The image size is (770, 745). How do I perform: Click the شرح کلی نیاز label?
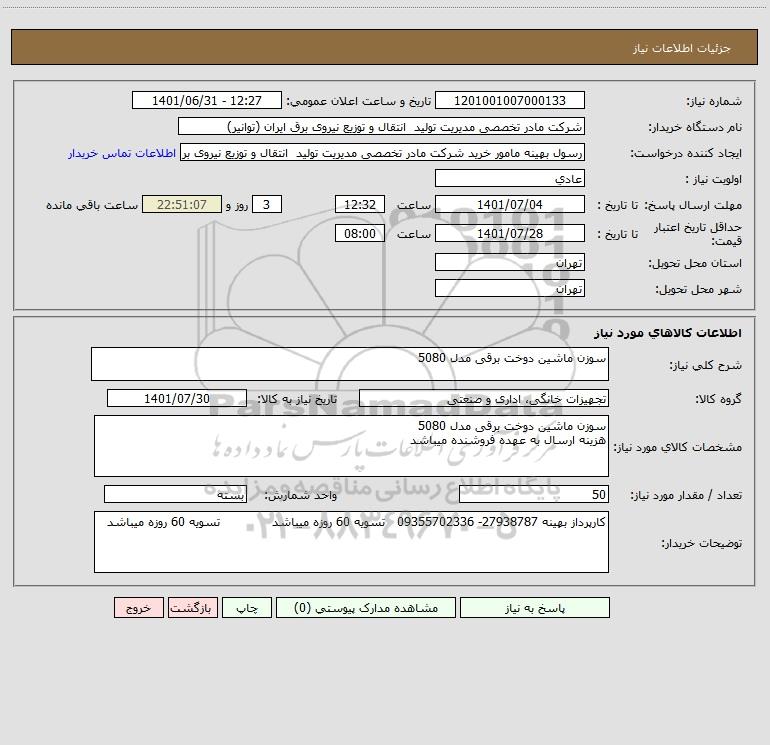pyautogui.click(x=706, y=365)
